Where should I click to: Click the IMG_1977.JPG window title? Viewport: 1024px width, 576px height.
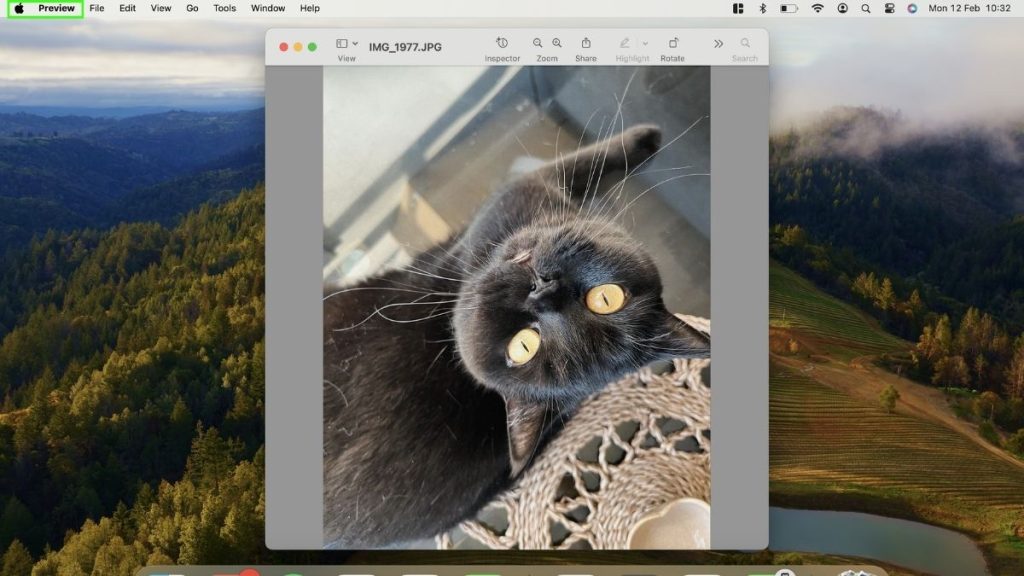click(405, 47)
